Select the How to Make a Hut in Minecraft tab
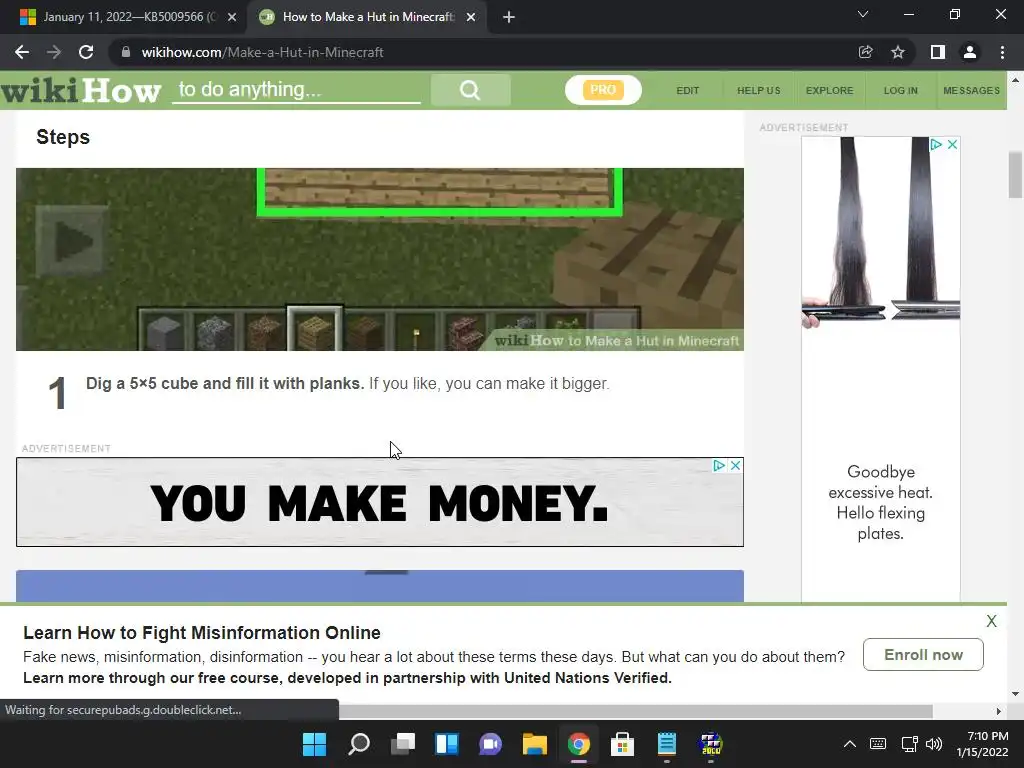This screenshot has width=1024, height=768. 368,17
